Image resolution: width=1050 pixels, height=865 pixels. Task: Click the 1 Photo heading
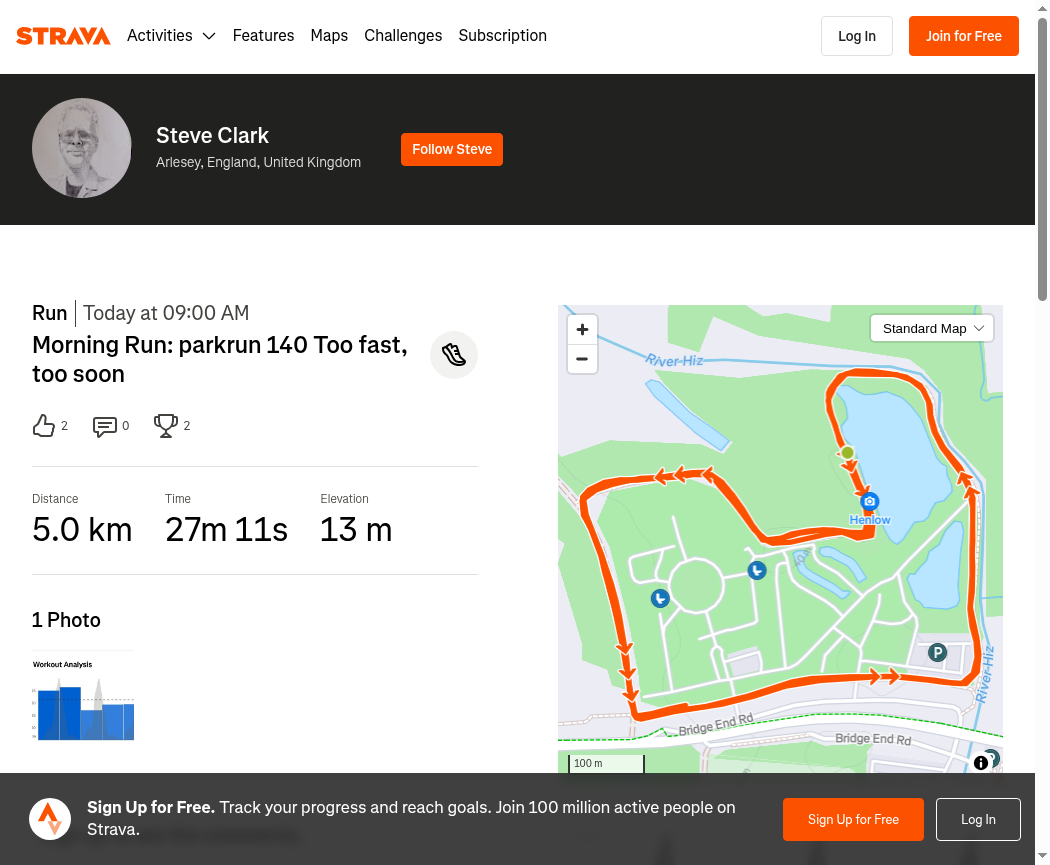click(66, 620)
